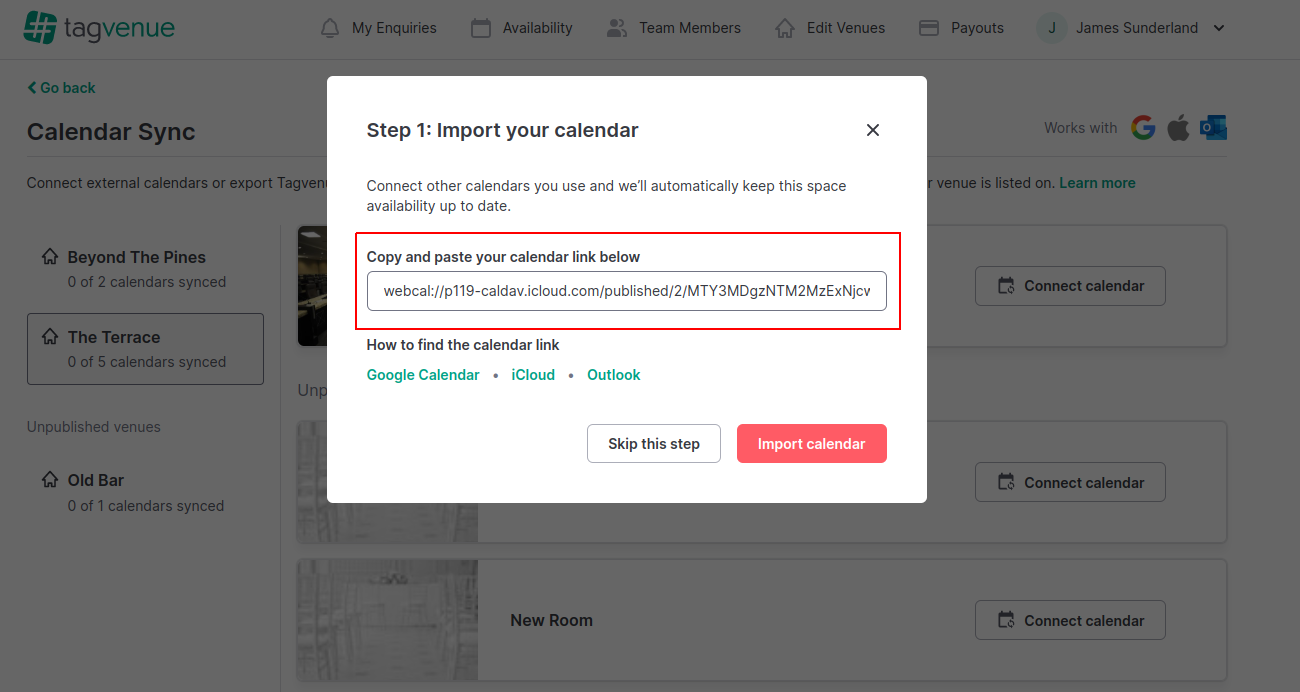Click the Import calendar button
Image resolution: width=1300 pixels, height=692 pixels.
pos(812,444)
